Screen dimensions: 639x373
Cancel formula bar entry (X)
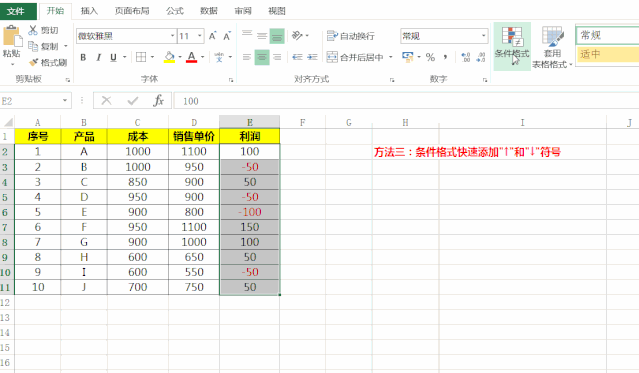pyautogui.click(x=106, y=100)
